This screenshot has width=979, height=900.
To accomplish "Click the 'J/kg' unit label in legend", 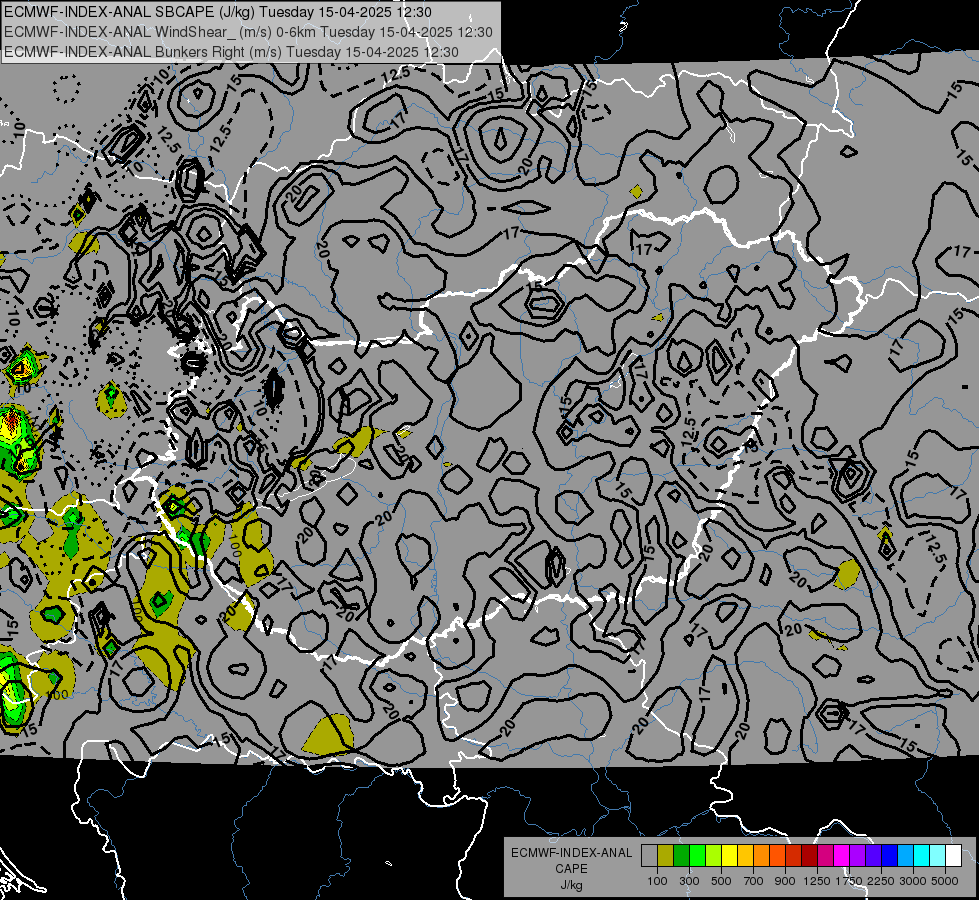I will (571, 885).
